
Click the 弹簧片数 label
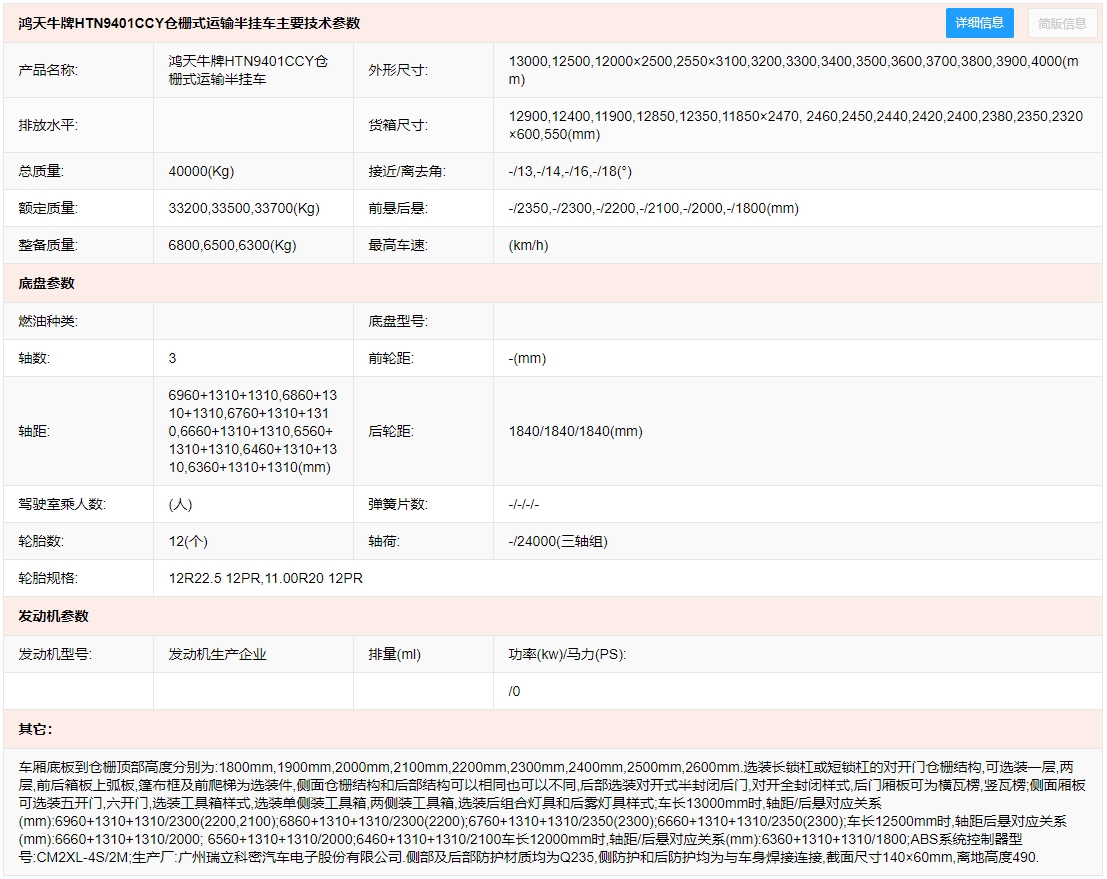(397, 504)
